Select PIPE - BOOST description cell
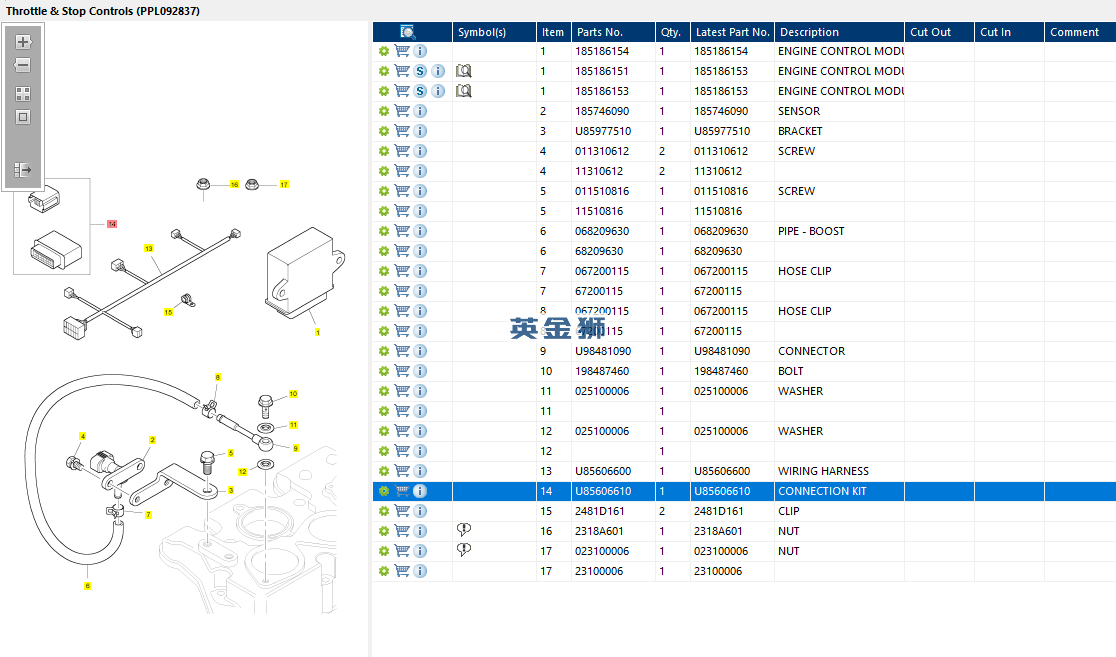 click(839, 231)
